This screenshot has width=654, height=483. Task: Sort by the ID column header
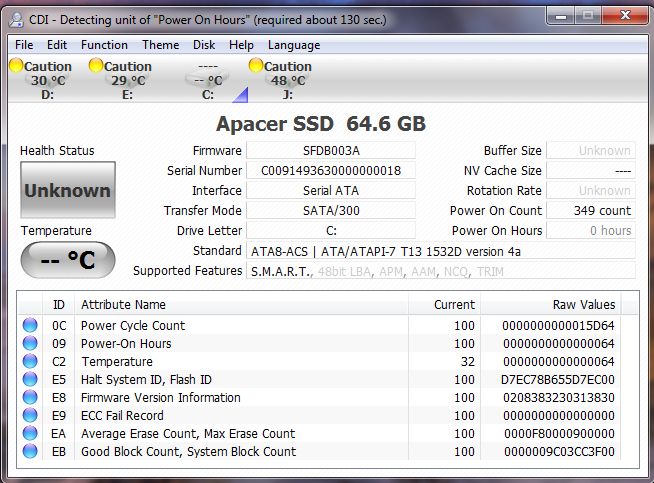59,304
